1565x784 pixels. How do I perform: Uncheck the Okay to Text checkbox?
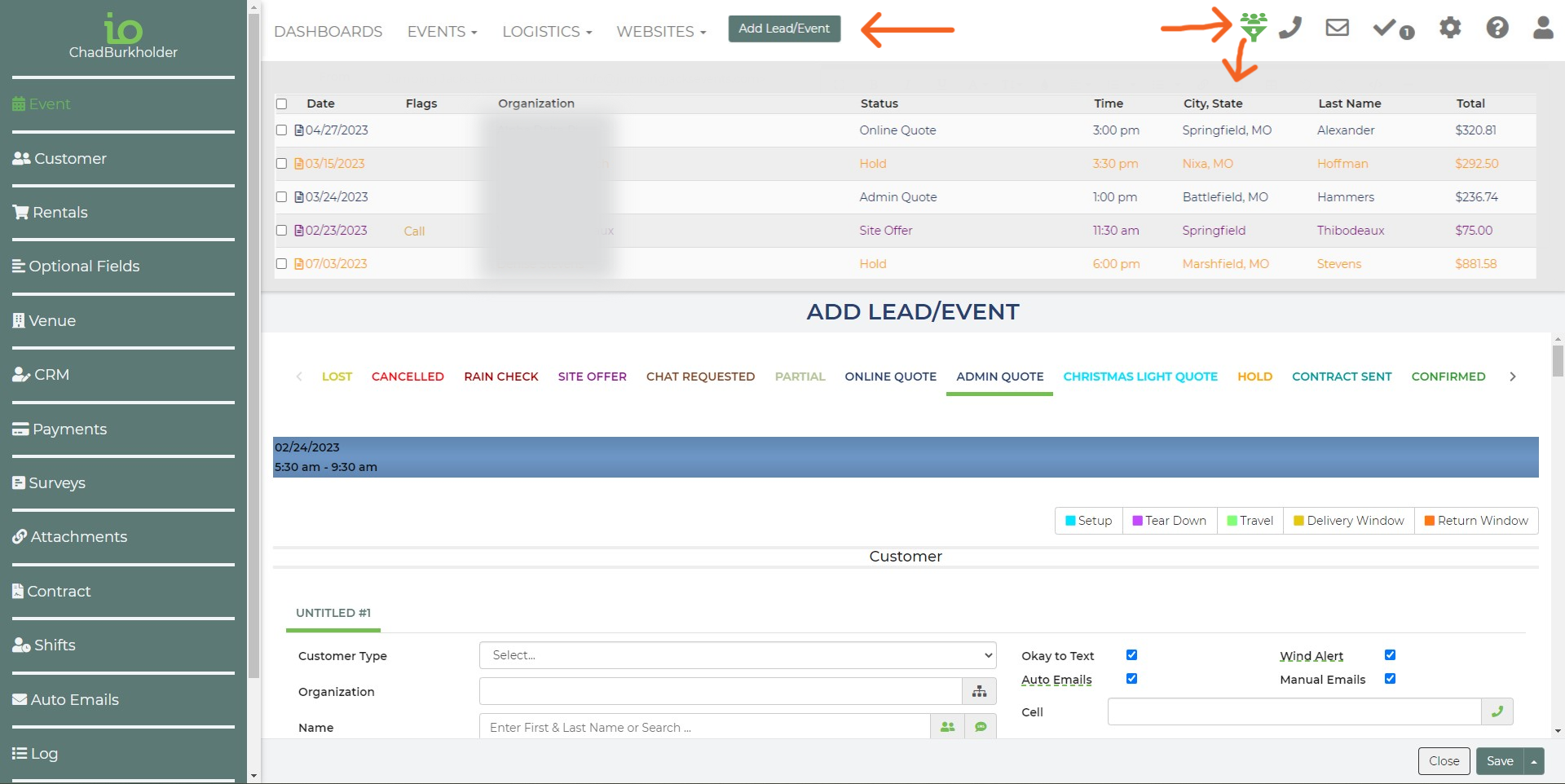[1131, 655]
